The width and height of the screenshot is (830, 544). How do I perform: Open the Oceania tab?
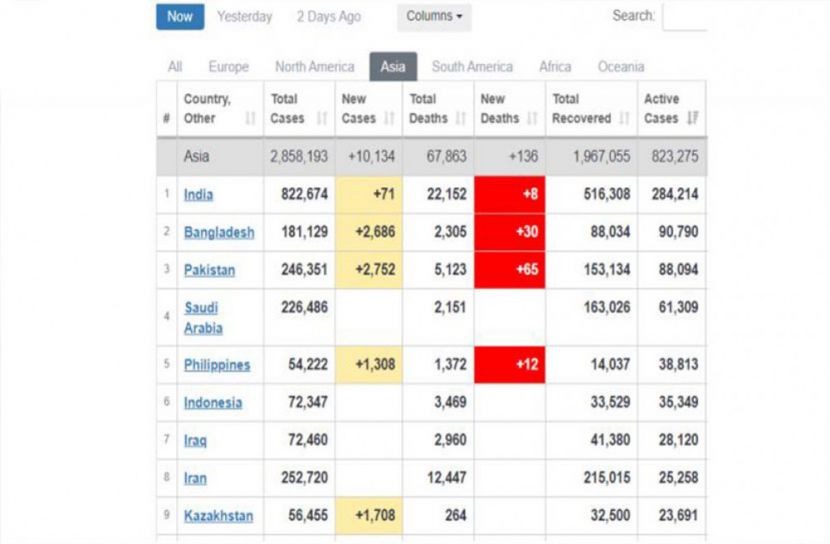pos(621,67)
